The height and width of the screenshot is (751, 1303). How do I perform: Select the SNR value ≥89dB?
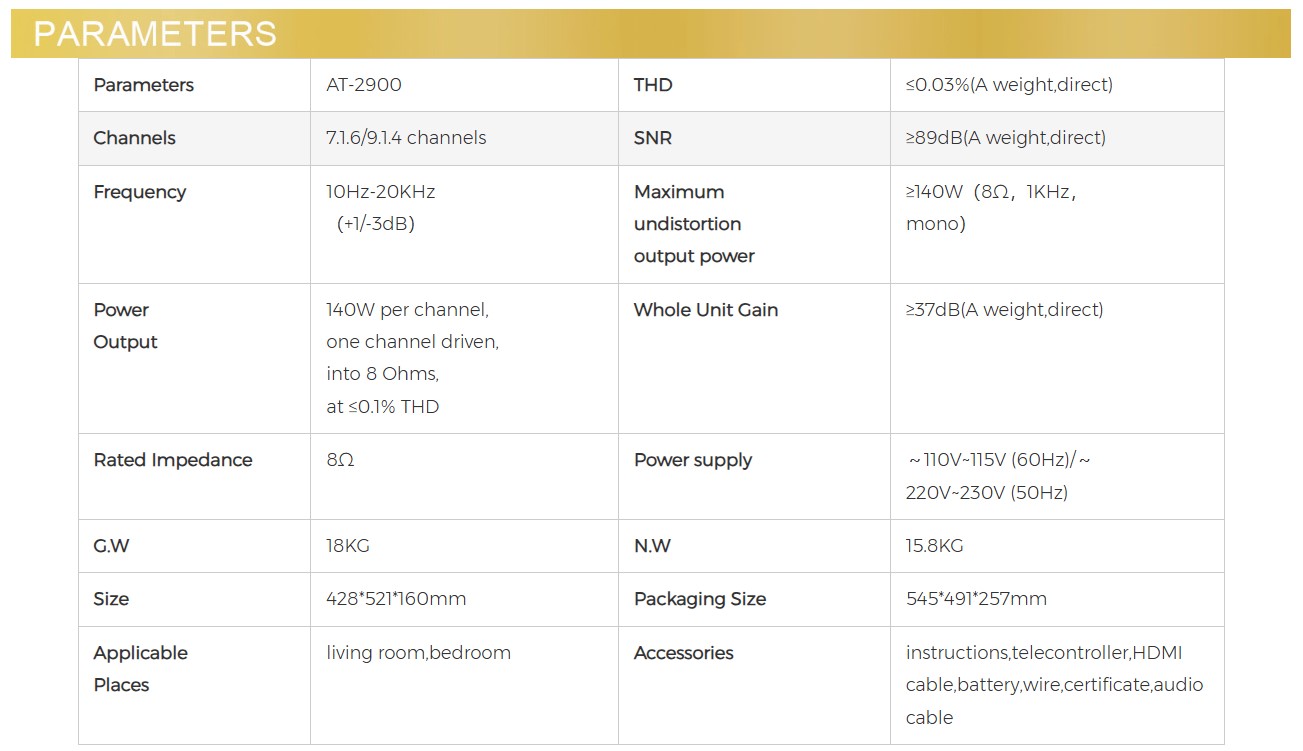click(1005, 138)
